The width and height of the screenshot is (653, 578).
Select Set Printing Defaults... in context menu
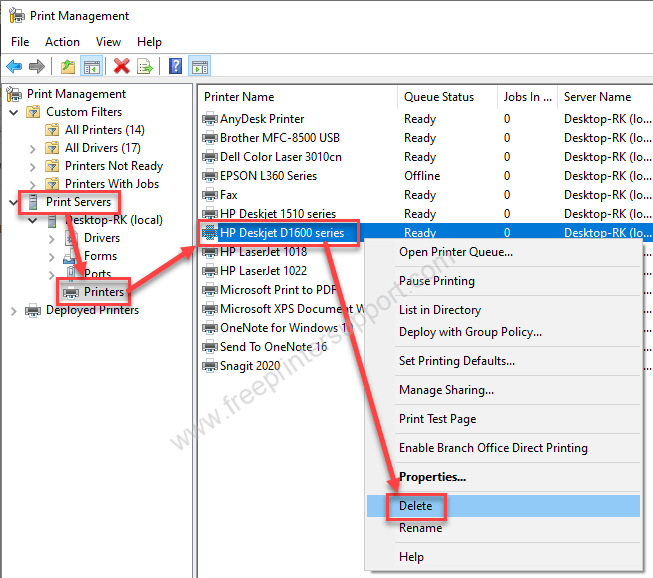[x=503, y=361]
